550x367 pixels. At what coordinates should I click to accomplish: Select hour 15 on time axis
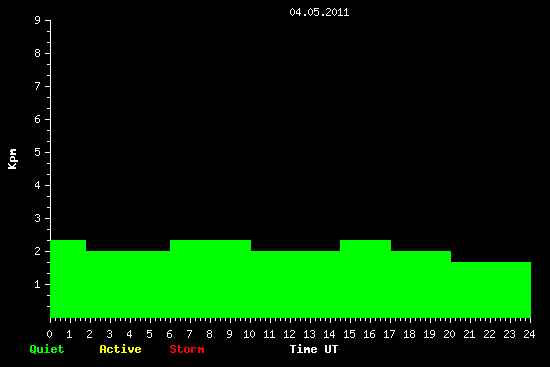pyautogui.click(x=349, y=334)
